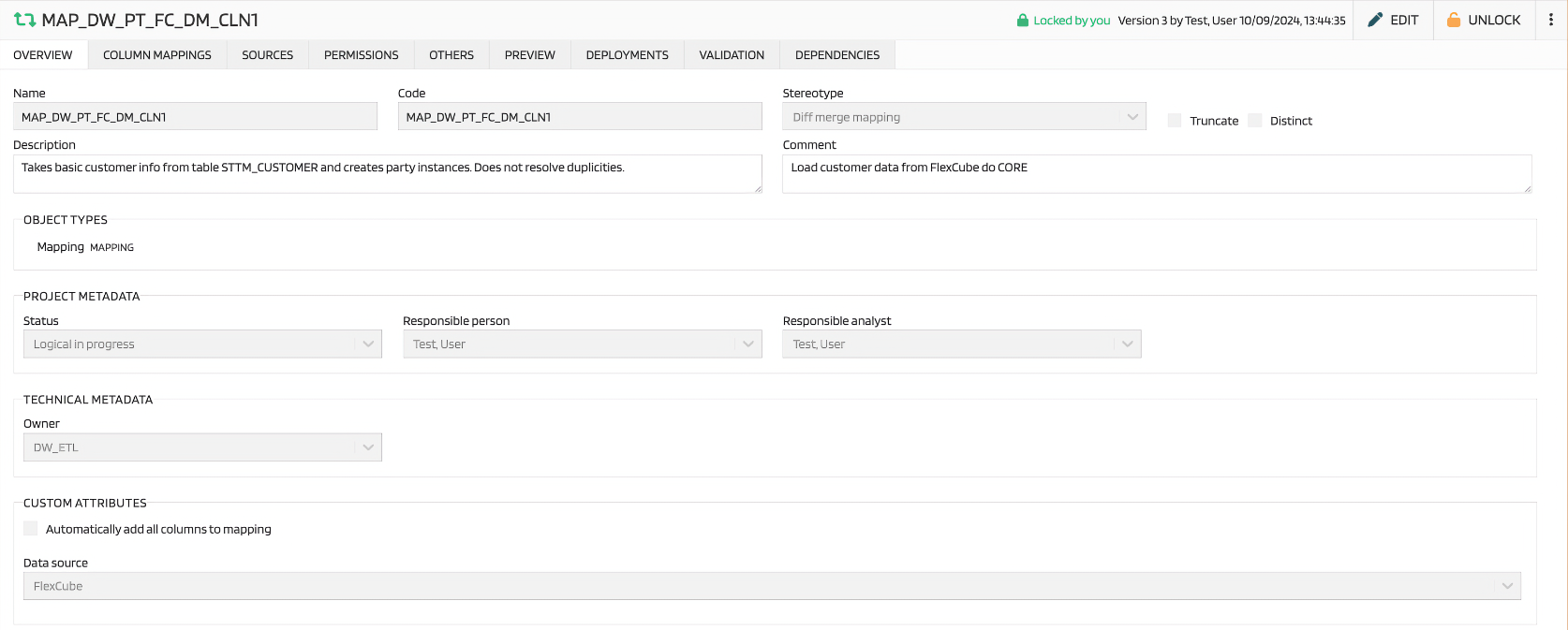Enable the Truncate checkbox
1568x630 pixels.
pyautogui.click(x=1175, y=121)
